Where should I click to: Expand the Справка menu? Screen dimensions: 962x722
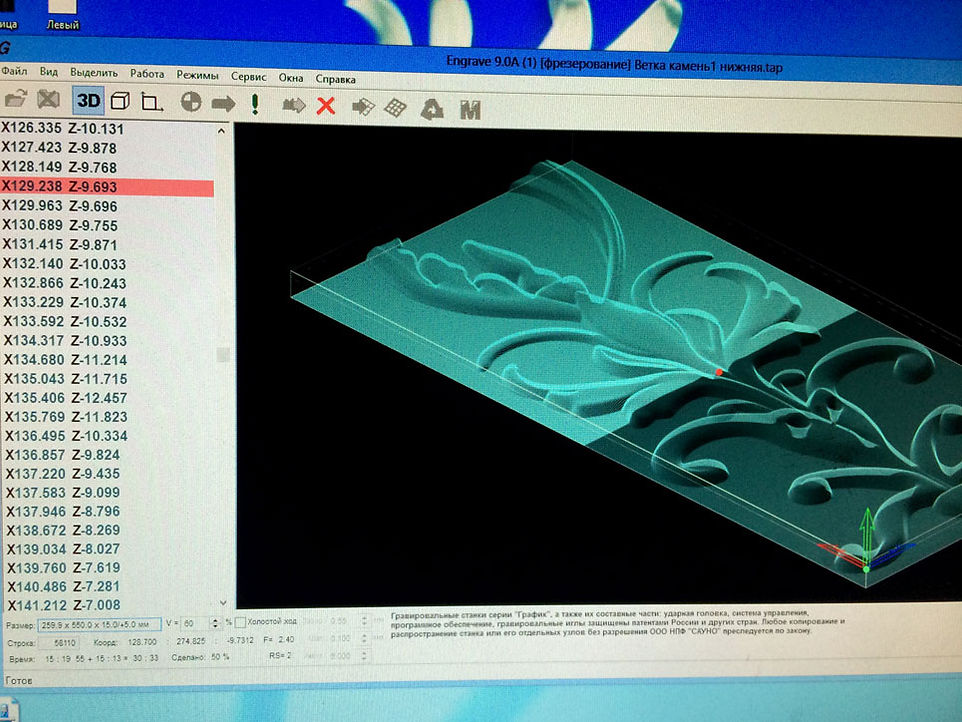tap(335, 78)
